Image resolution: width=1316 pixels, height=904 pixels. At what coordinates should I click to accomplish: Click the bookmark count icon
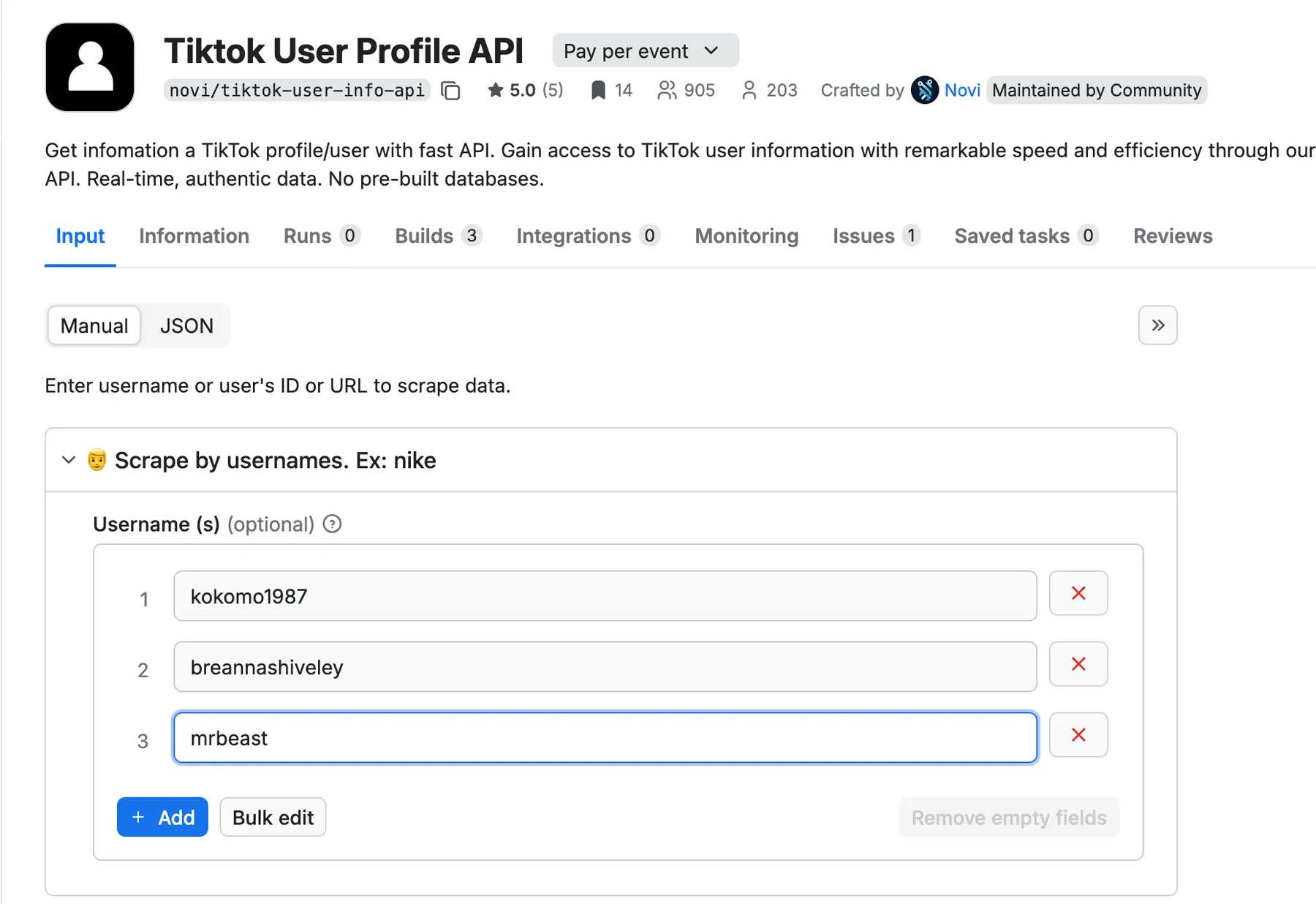click(598, 90)
